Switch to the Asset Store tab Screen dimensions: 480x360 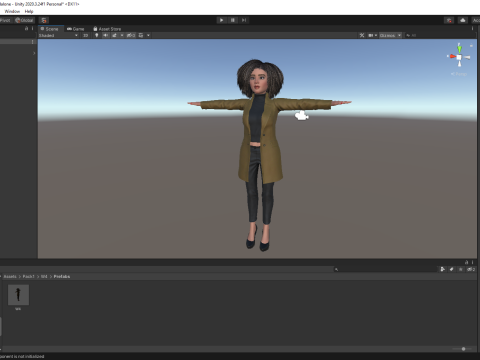point(107,29)
